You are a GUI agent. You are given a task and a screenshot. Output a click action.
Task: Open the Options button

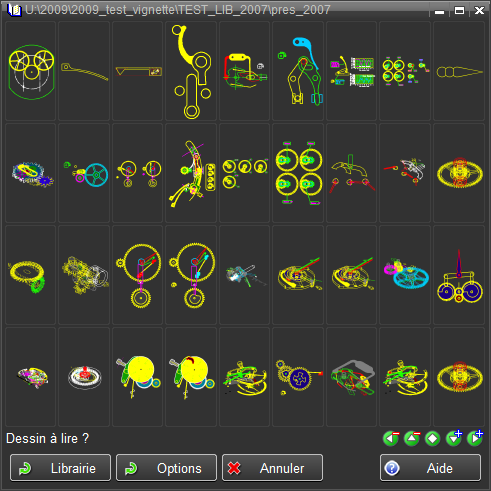(166, 468)
